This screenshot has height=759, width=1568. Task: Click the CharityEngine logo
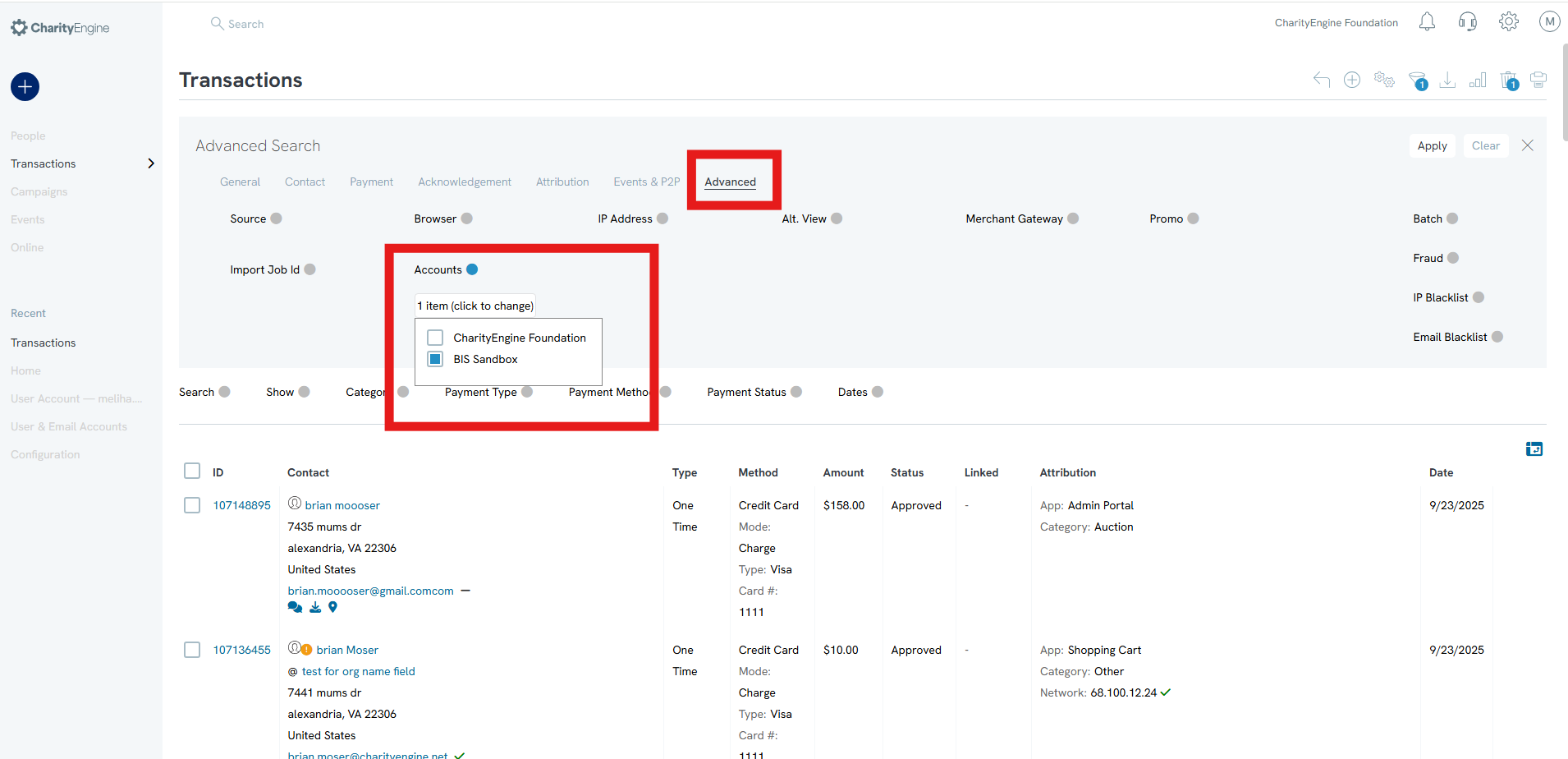coord(60,28)
